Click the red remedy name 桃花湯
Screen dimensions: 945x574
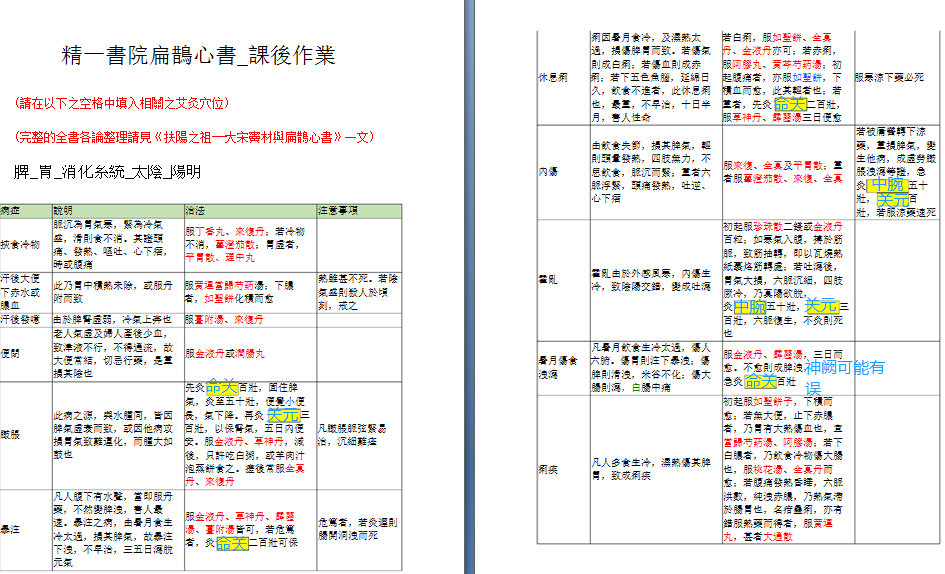click(x=768, y=469)
